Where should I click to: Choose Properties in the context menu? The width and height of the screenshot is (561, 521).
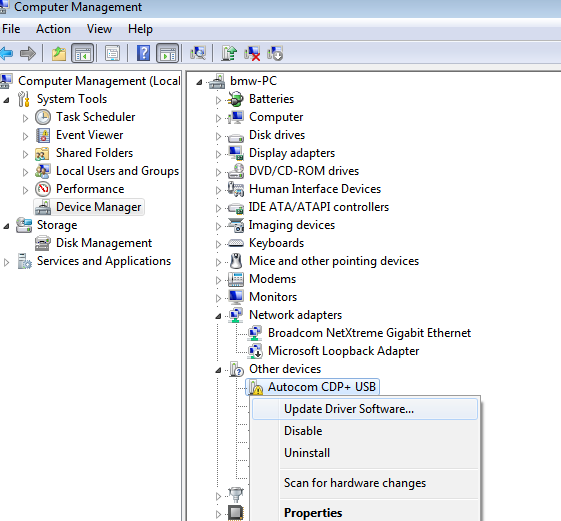(x=365, y=512)
